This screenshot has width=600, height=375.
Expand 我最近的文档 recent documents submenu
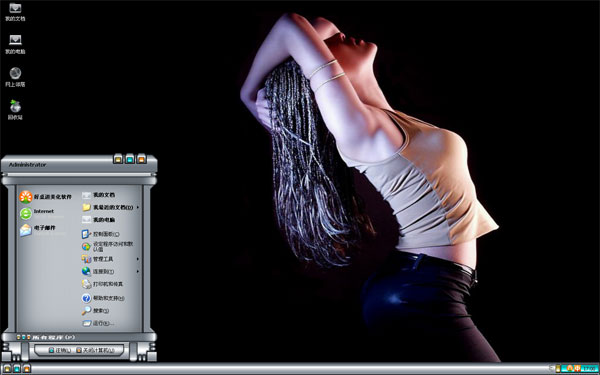click(111, 207)
